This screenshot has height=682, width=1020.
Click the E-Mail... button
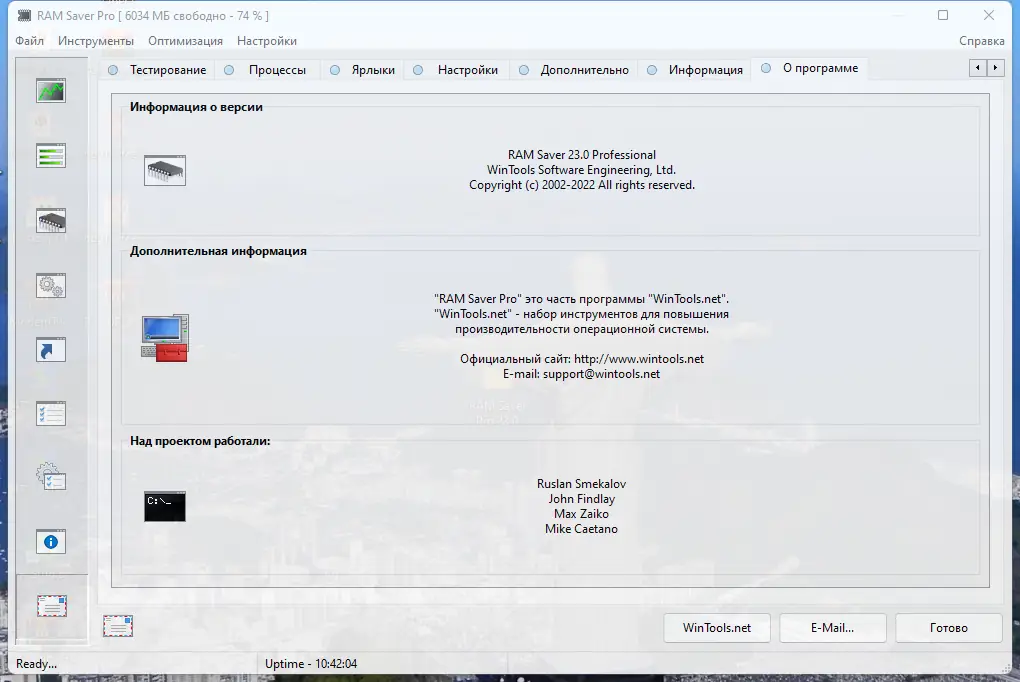coord(833,628)
